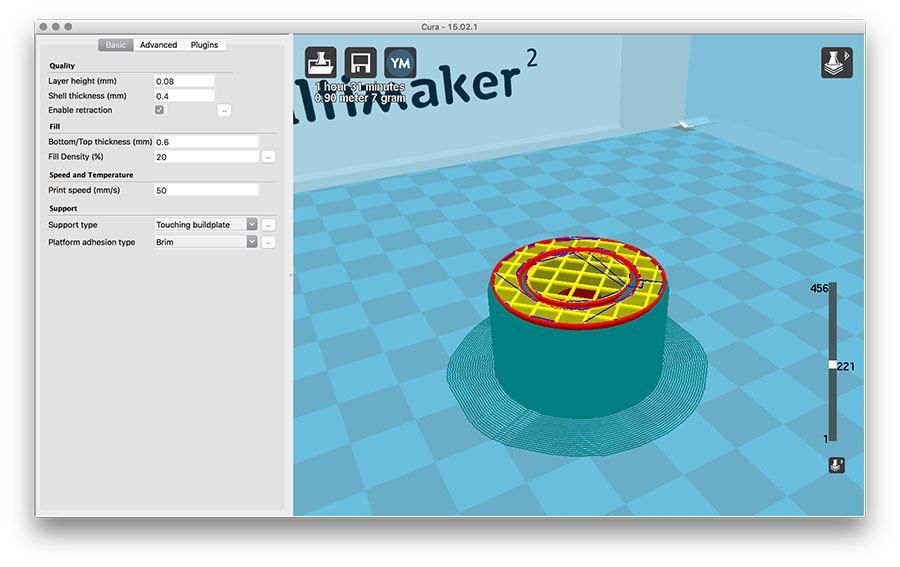The height and width of the screenshot is (567, 900).
Task: Click the YM YouMagine share icon
Action: pyautogui.click(x=400, y=62)
